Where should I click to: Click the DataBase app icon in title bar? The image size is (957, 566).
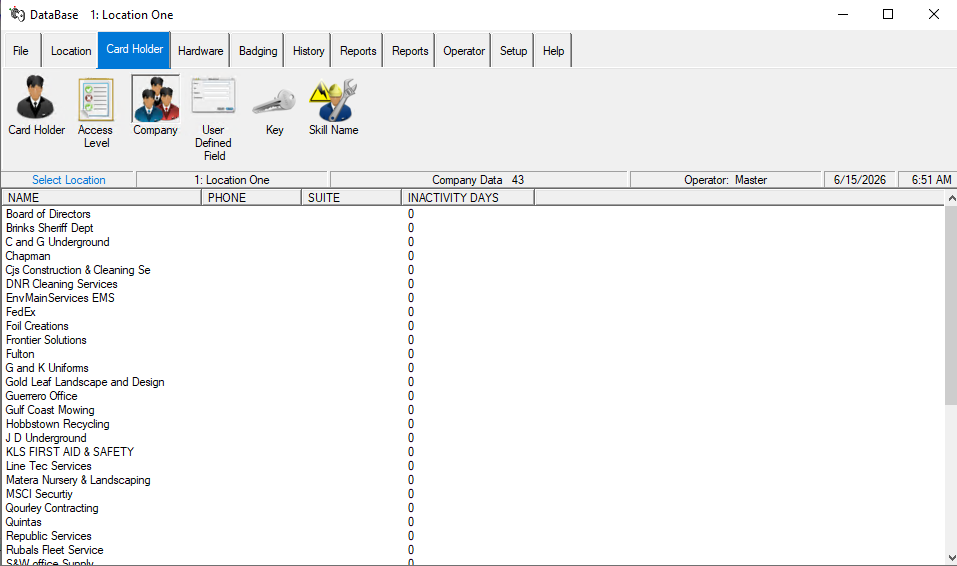(x=16, y=14)
